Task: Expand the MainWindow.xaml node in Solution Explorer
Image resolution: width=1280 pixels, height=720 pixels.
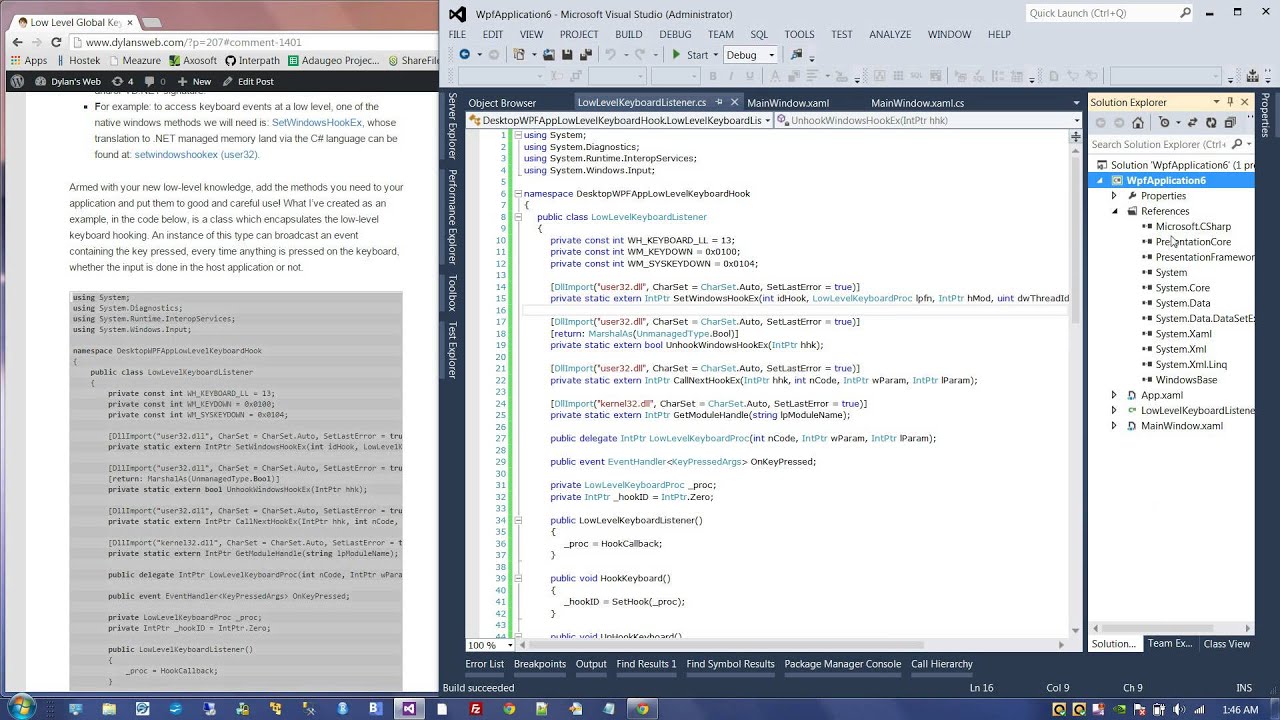Action: (x=1115, y=426)
